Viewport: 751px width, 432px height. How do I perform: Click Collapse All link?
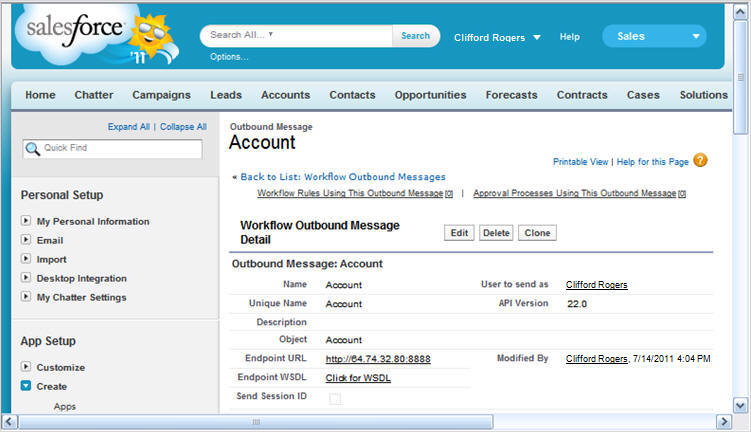[183, 126]
